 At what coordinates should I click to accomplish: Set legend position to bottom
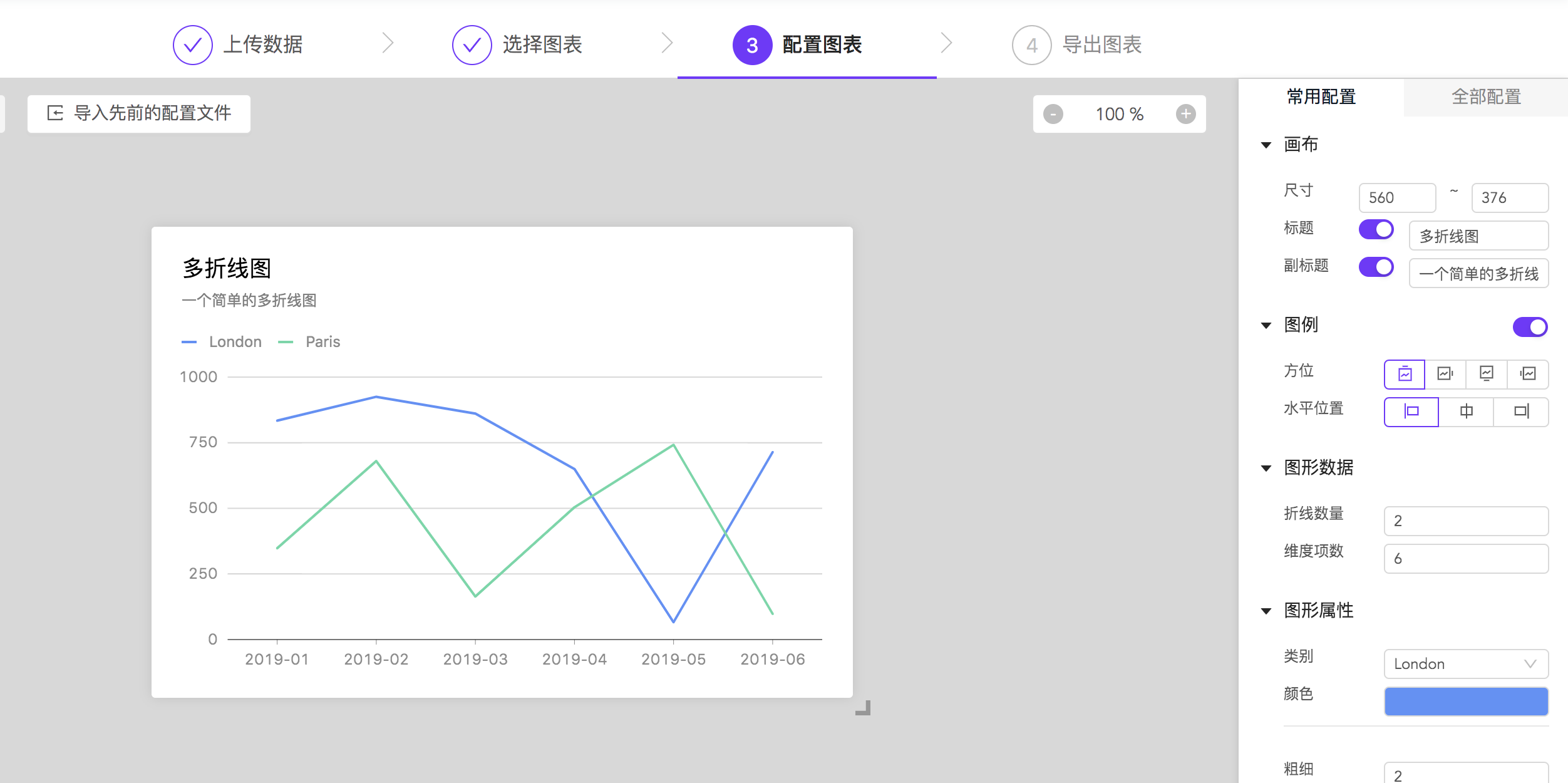tap(1487, 374)
